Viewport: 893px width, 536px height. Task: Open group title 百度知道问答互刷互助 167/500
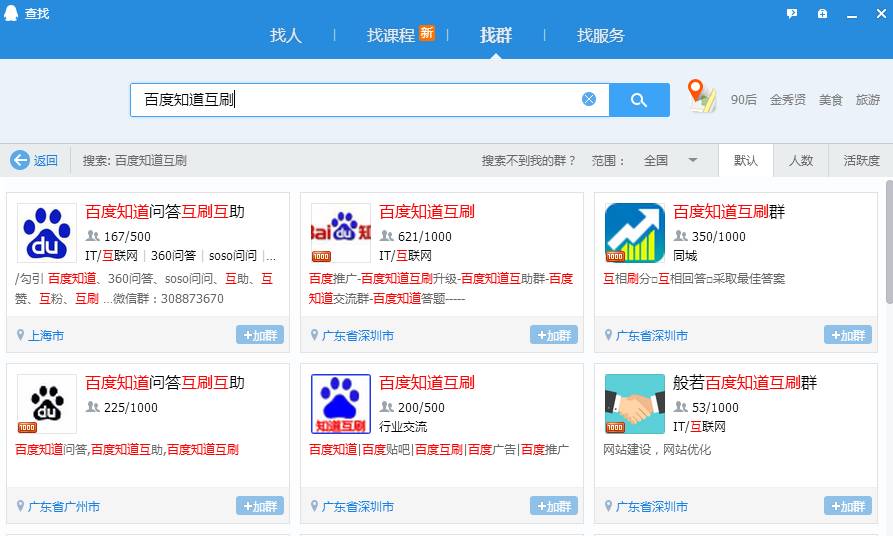pos(165,212)
